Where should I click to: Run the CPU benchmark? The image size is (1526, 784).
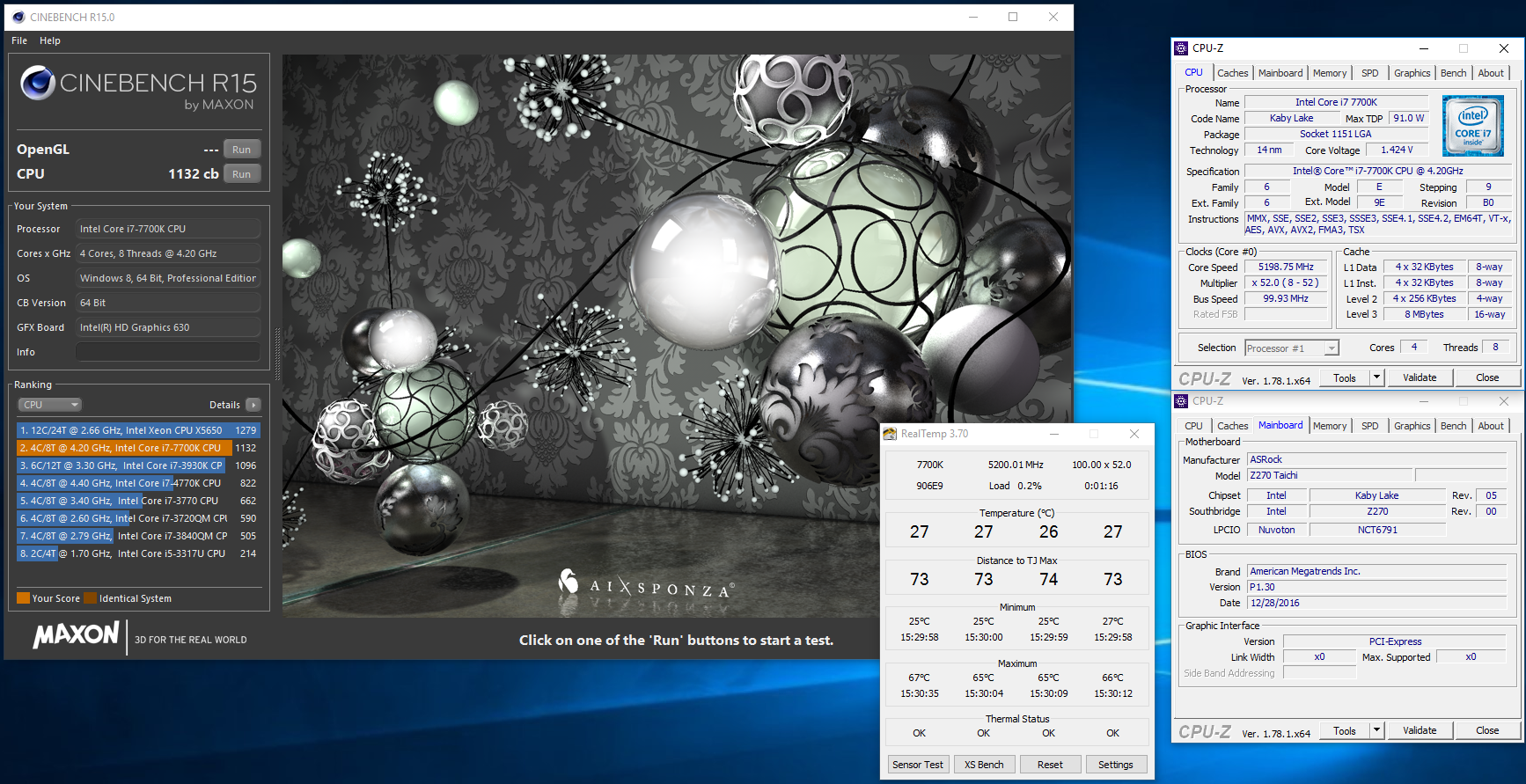[x=242, y=174]
